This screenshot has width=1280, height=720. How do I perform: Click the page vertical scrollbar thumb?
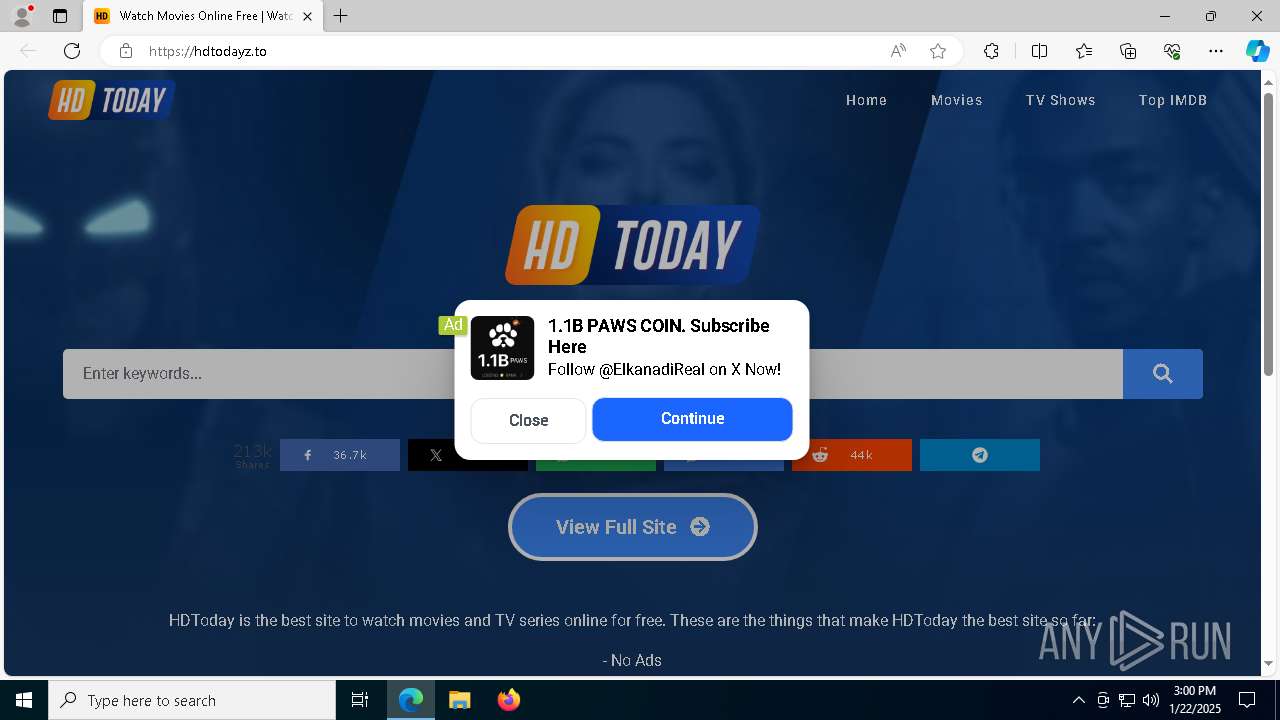click(1269, 234)
